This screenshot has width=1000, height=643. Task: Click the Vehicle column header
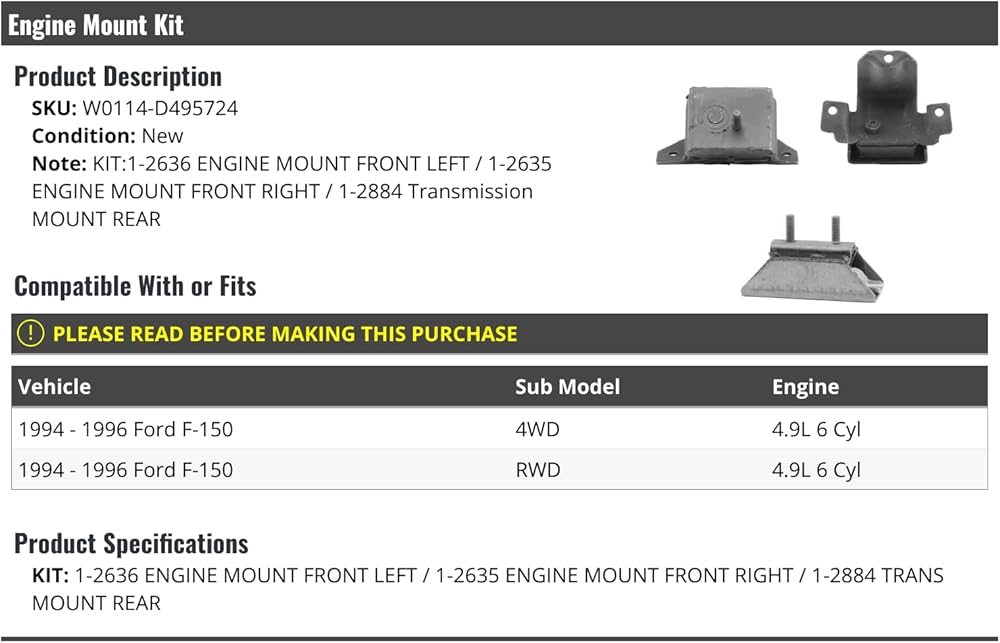pos(54,387)
